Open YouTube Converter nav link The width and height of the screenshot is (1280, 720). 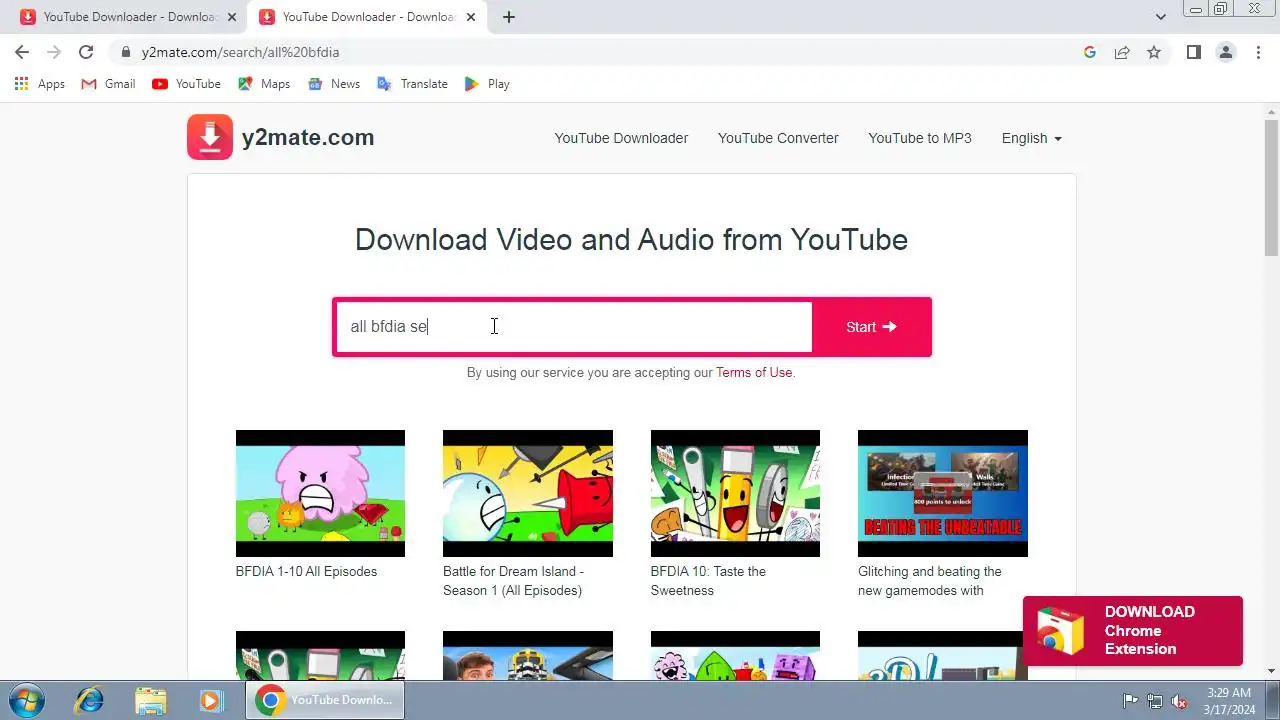(x=778, y=138)
